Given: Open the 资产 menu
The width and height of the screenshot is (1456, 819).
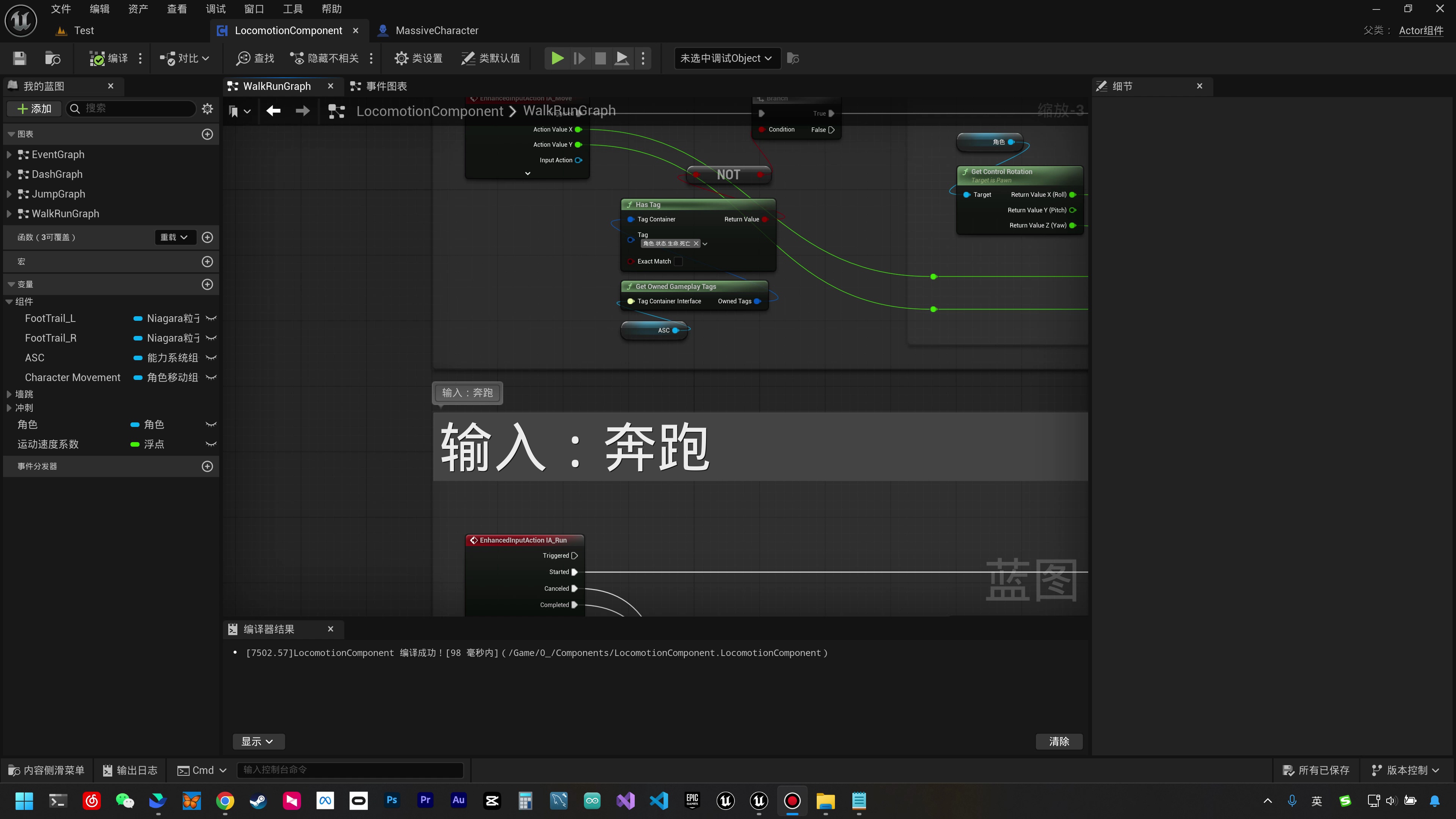Looking at the screenshot, I should point(138,9).
